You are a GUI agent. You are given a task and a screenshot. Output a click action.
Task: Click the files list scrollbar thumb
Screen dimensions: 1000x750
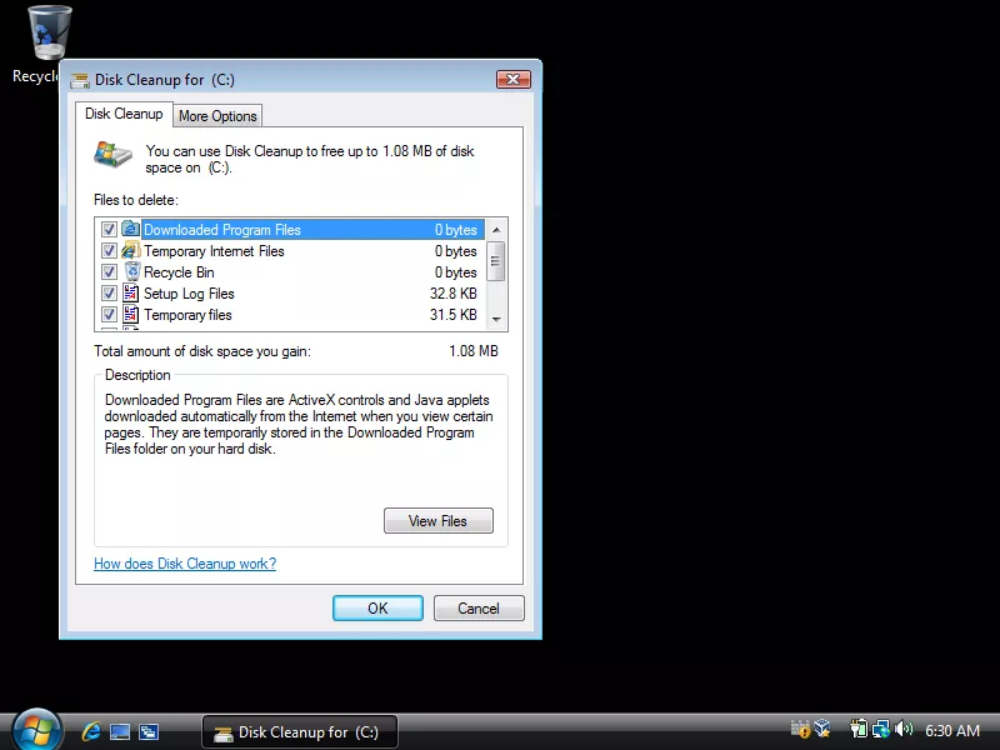(496, 261)
